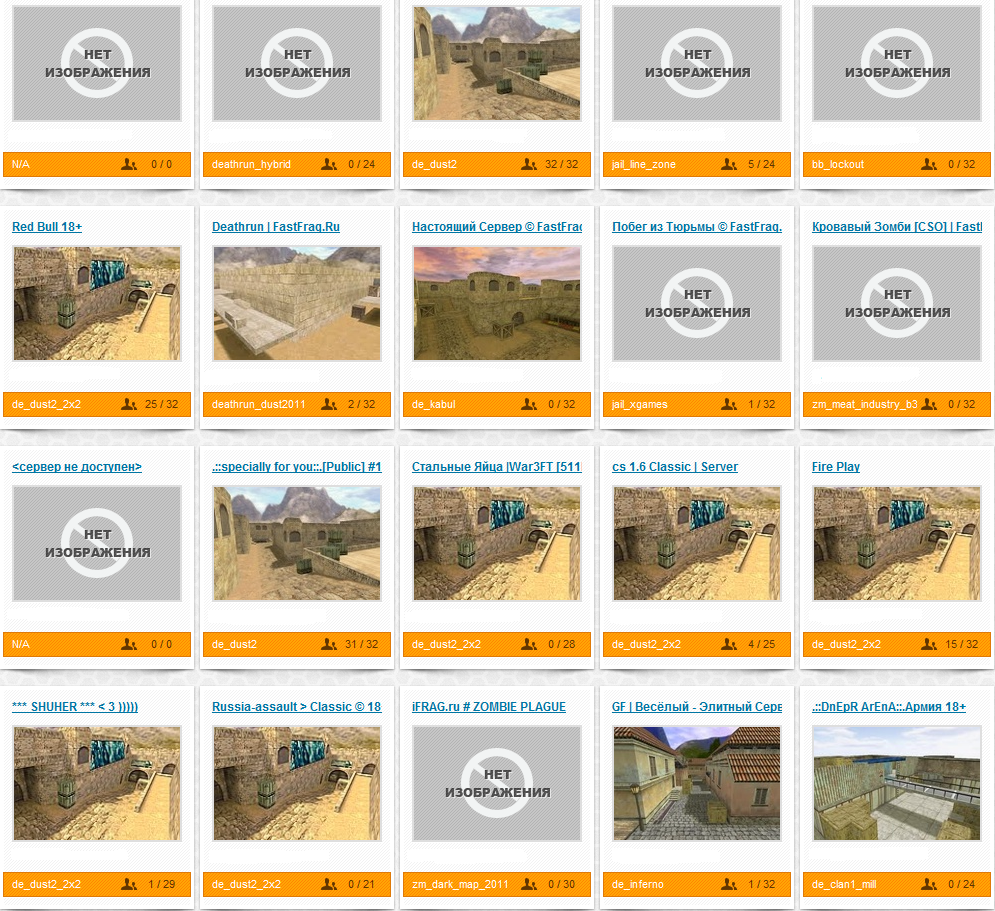Click players icon next to jail_line_zone
This screenshot has width=995, height=911.
point(728,165)
